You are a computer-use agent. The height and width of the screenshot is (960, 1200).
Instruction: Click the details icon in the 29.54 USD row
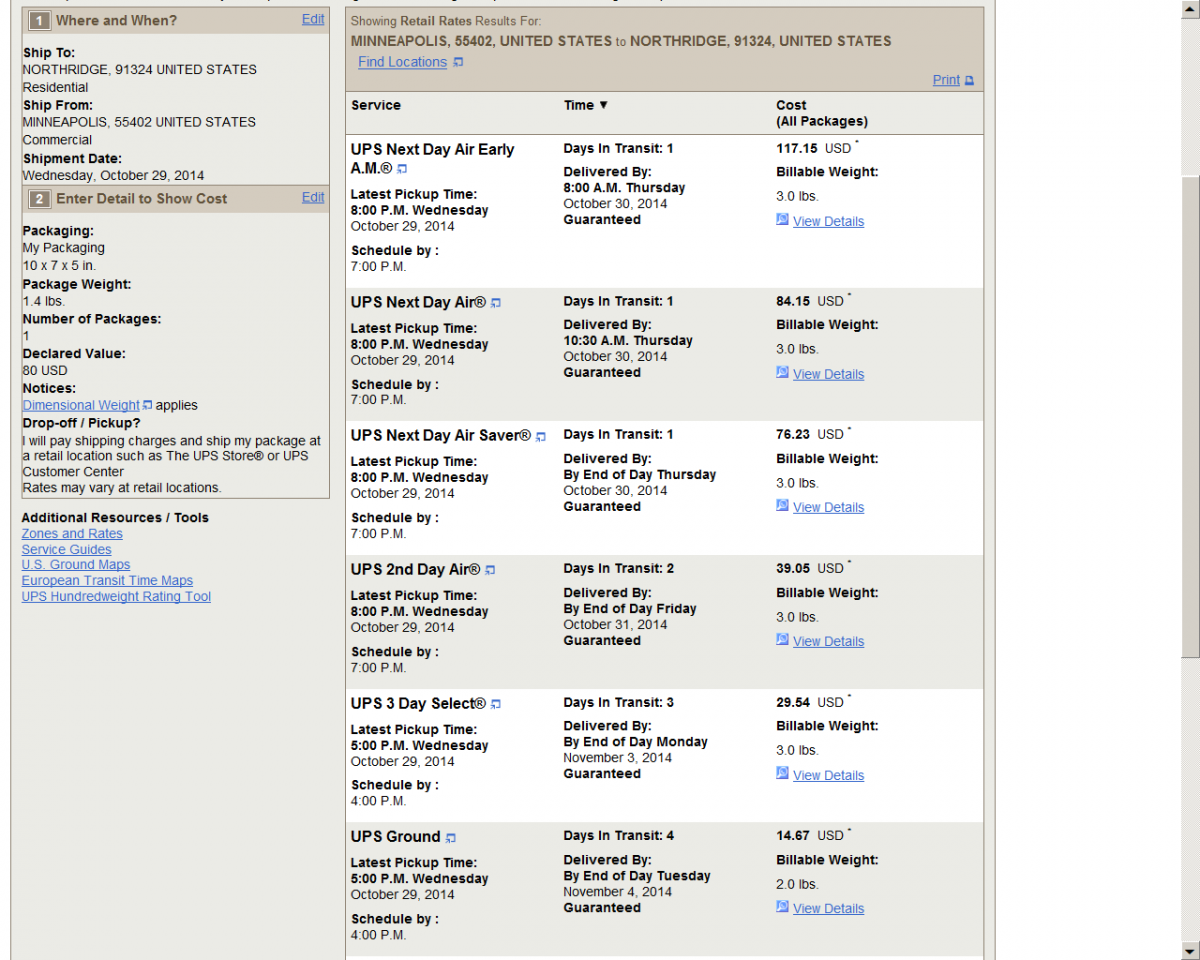(783, 774)
